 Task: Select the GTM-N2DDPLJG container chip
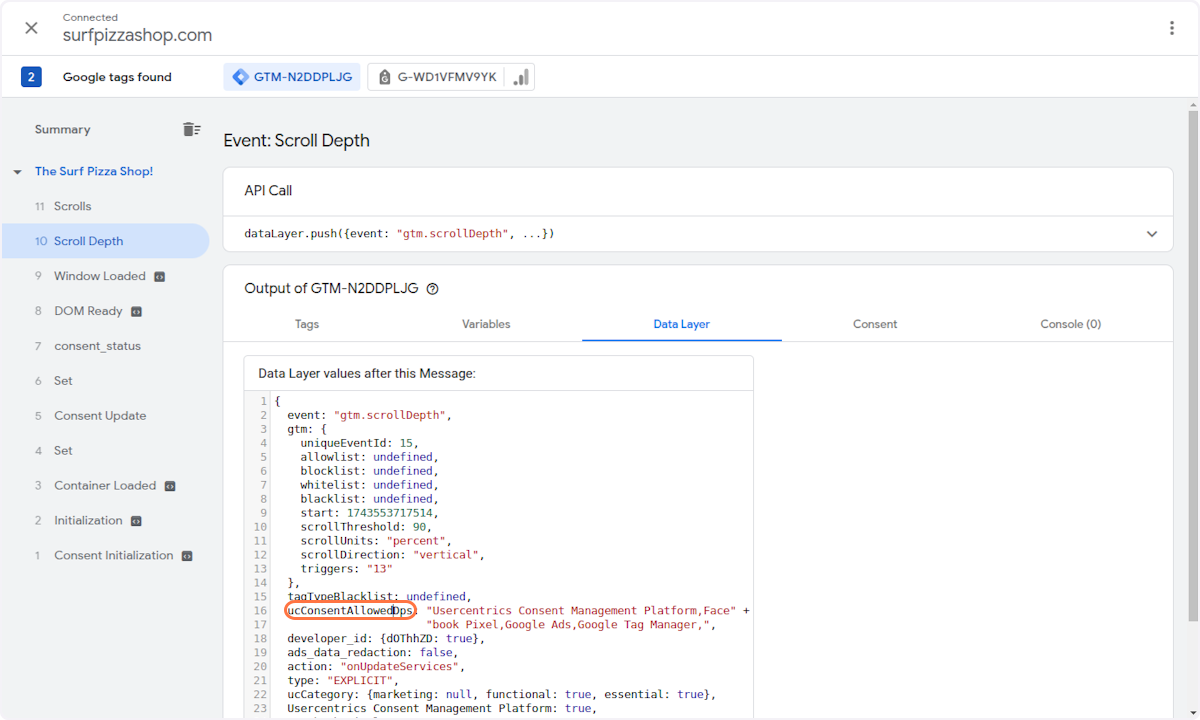pos(292,77)
